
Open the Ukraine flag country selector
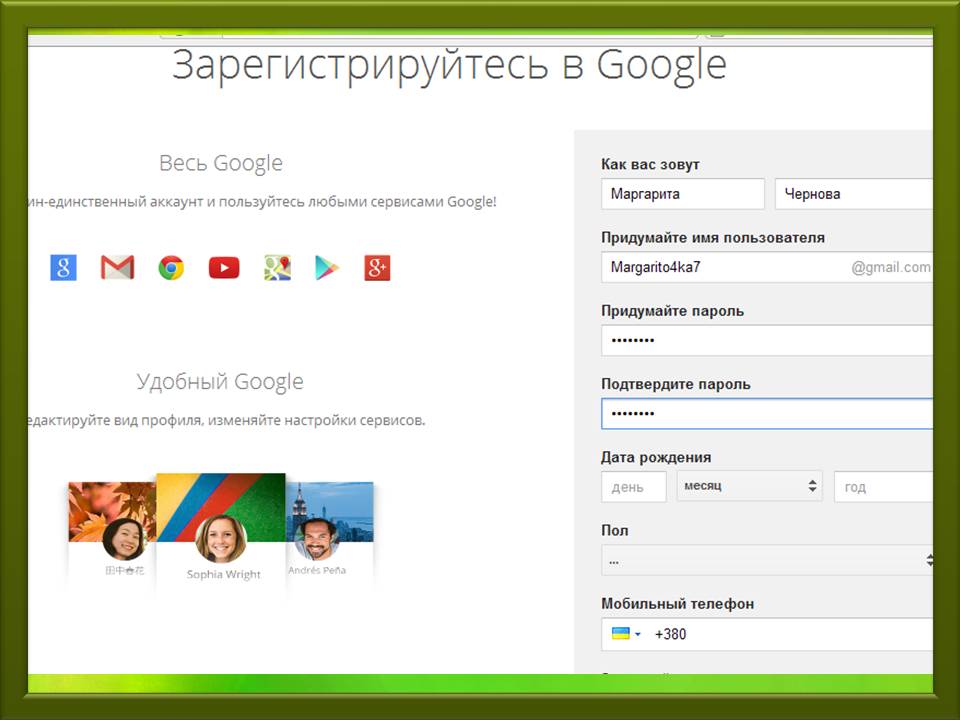(626, 634)
